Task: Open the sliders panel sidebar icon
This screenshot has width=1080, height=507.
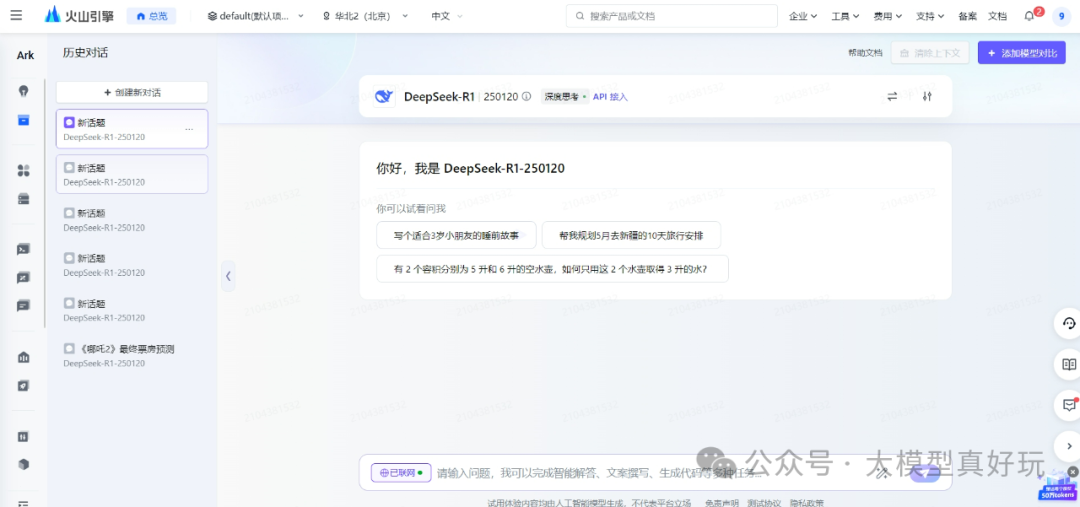Action: (23, 436)
